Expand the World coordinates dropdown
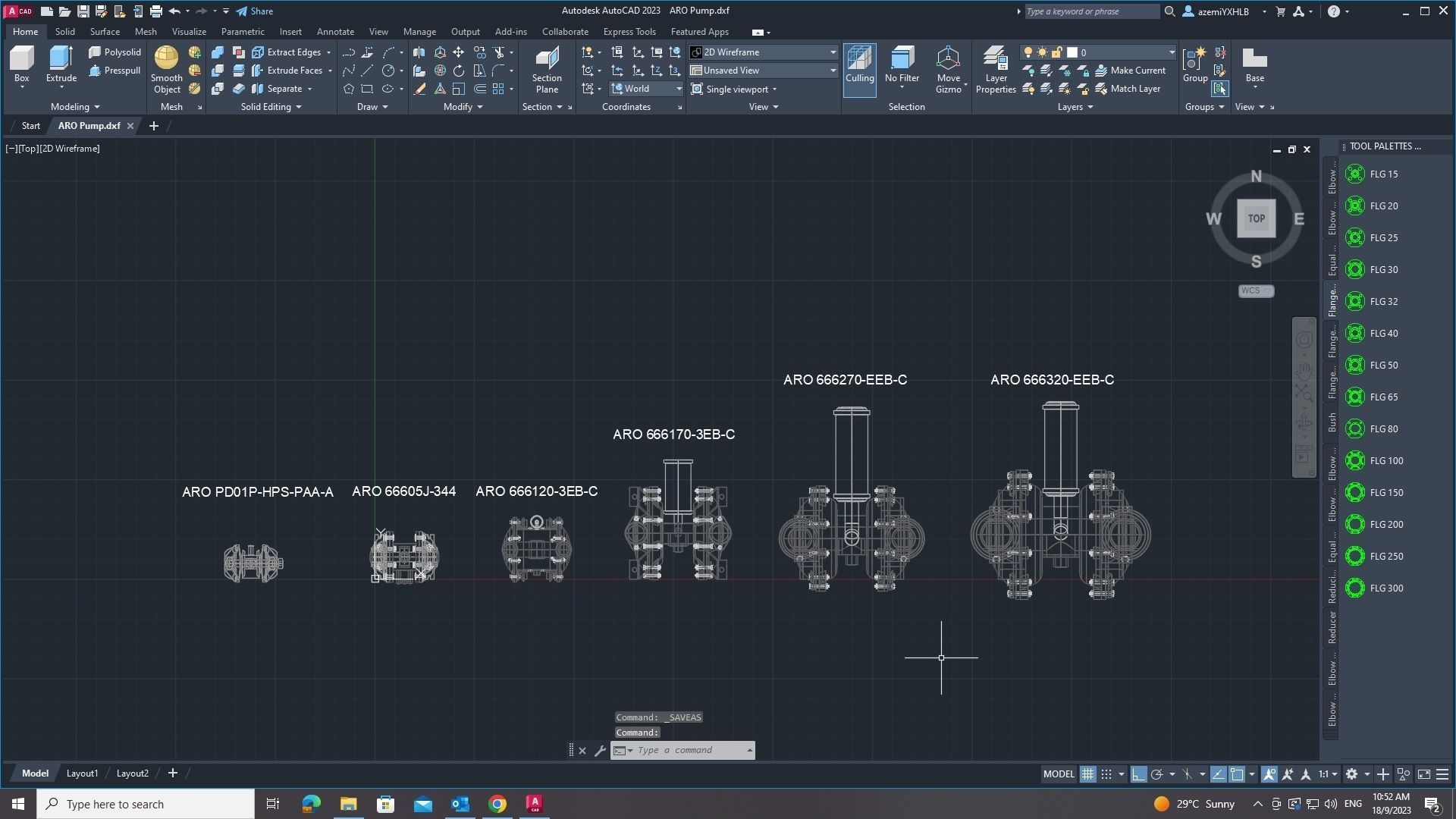This screenshot has width=1456, height=819. tap(647, 89)
